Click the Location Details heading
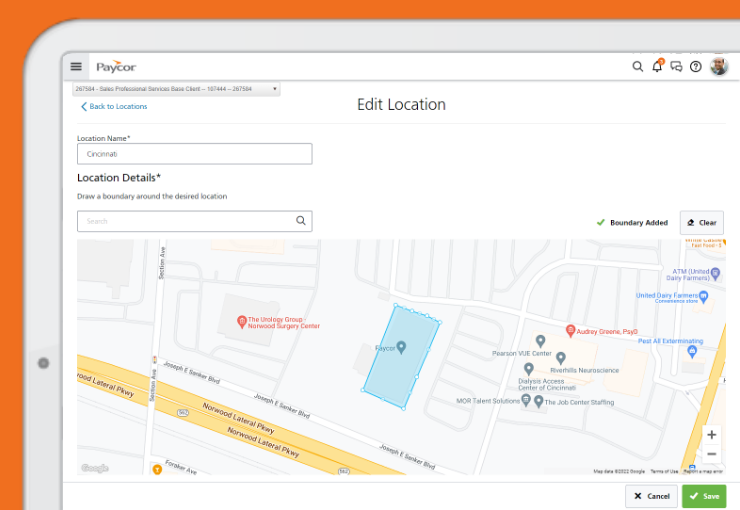 pyautogui.click(x=119, y=178)
